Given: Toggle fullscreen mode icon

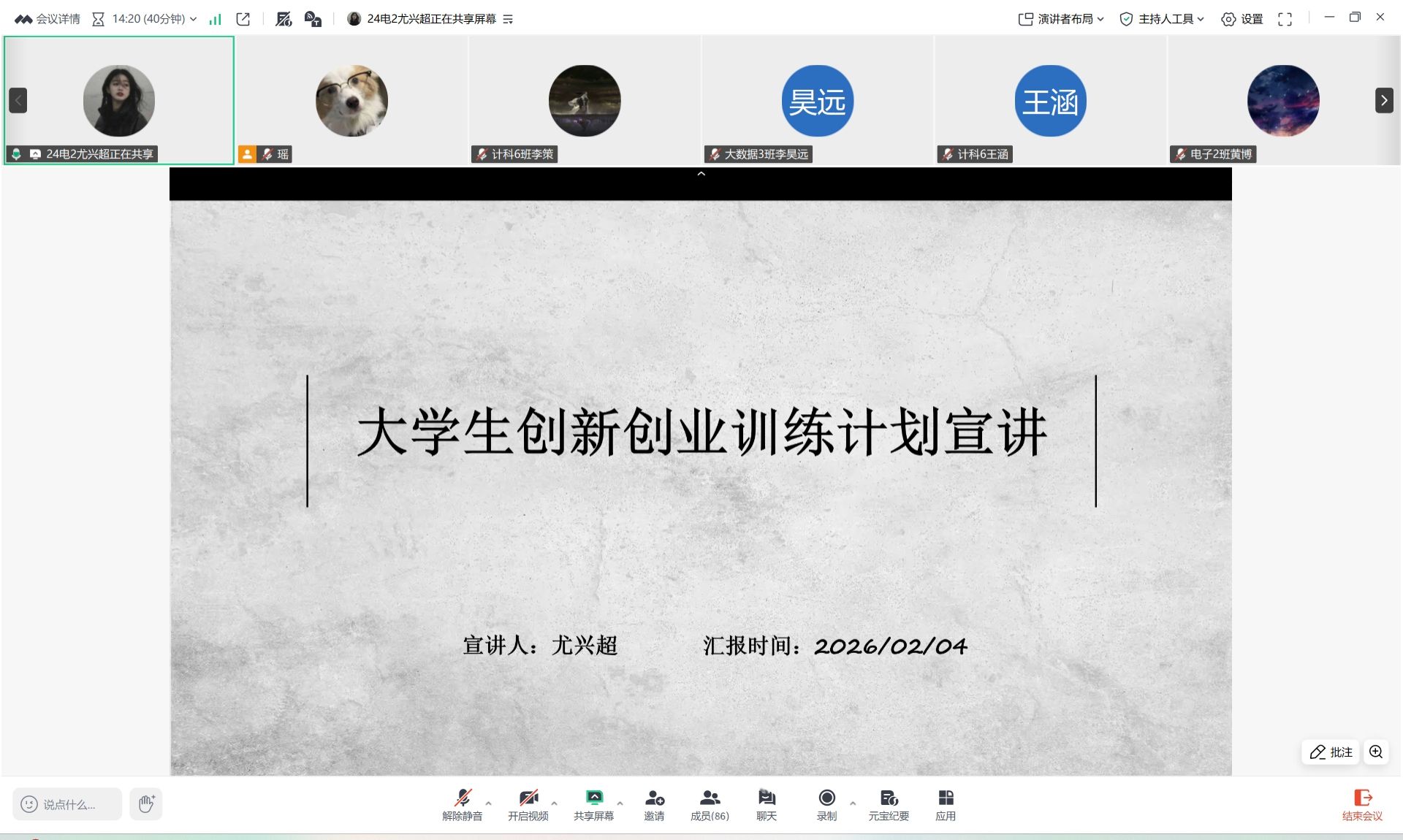Looking at the screenshot, I should pyautogui.click(x=1285, y=19).
